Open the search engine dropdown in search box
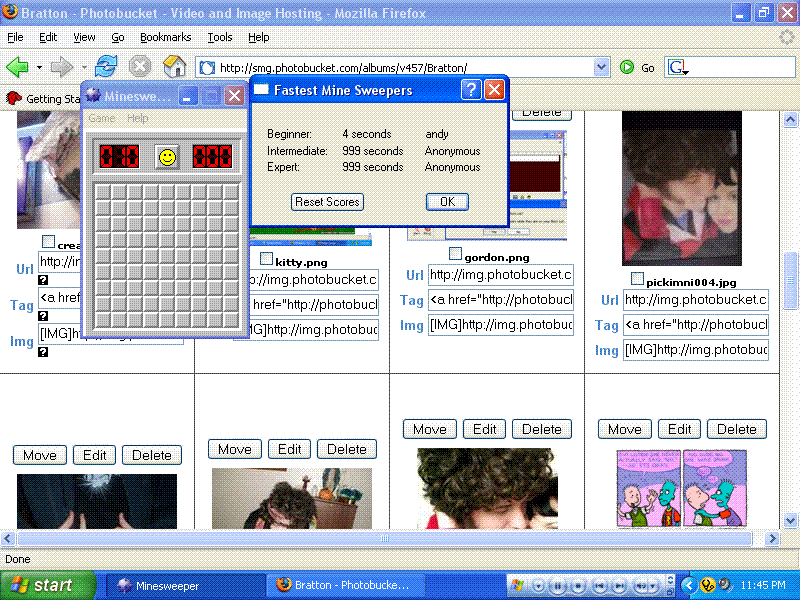800x600 pixels. (678, 67)
